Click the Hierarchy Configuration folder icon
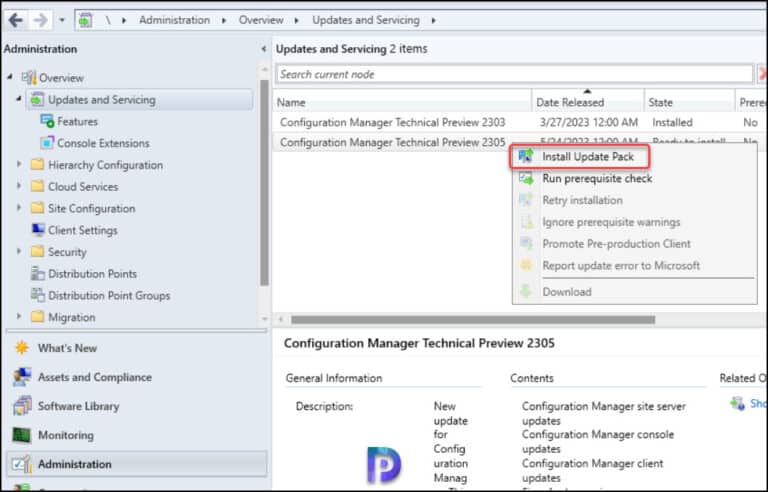Viewport: 768px width, 492px height. coord(37,164)
